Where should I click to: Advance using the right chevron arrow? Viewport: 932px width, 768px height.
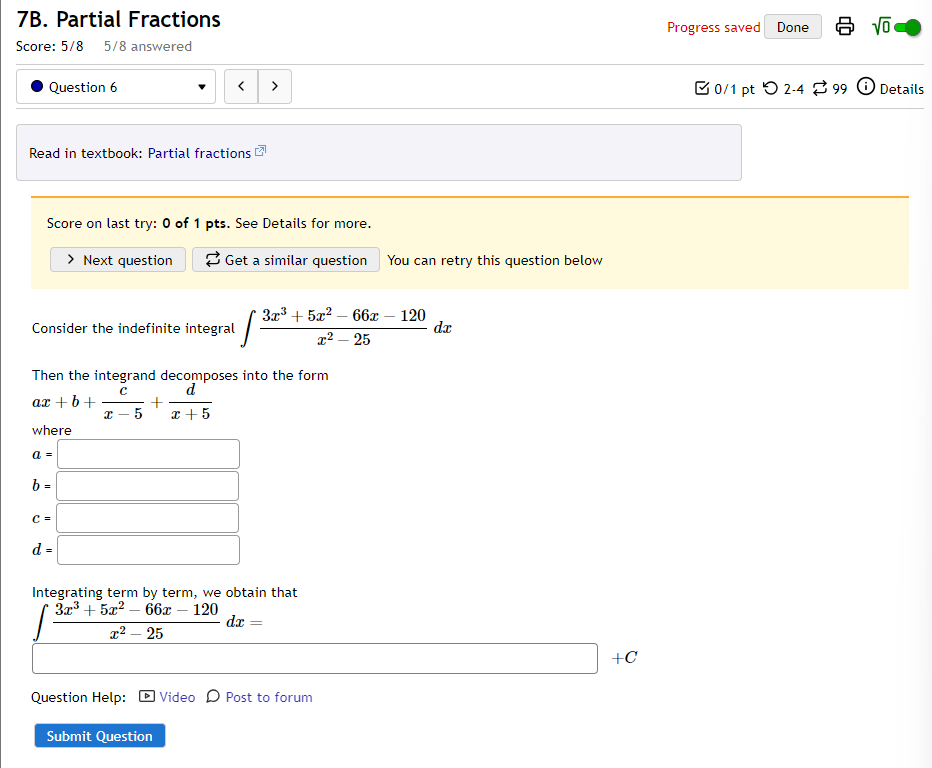[274, 87]
